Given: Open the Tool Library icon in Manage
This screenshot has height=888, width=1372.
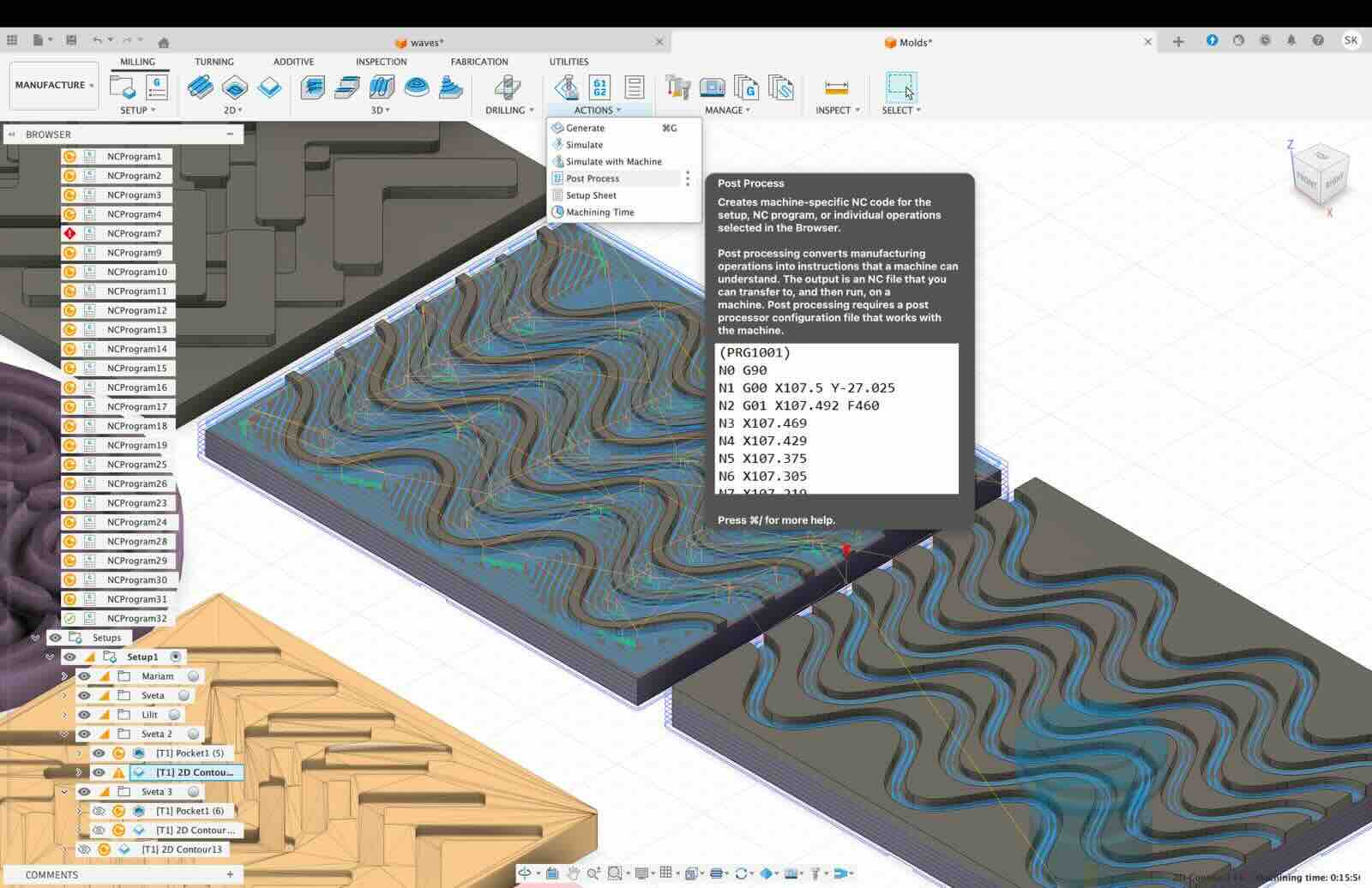Looking at the screenshot, I should 677,87.
